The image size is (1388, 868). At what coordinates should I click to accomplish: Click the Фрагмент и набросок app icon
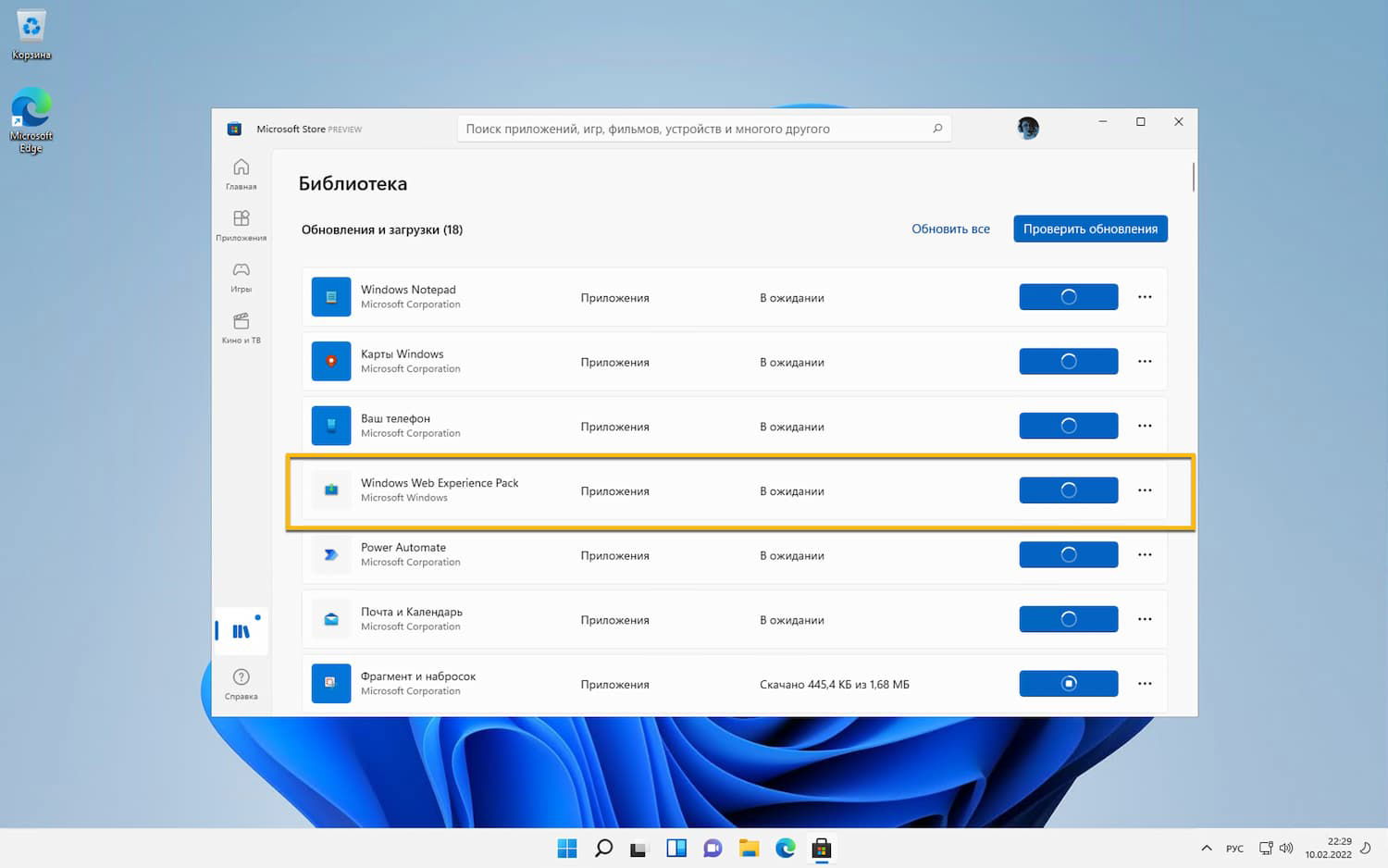click(331, 683)
